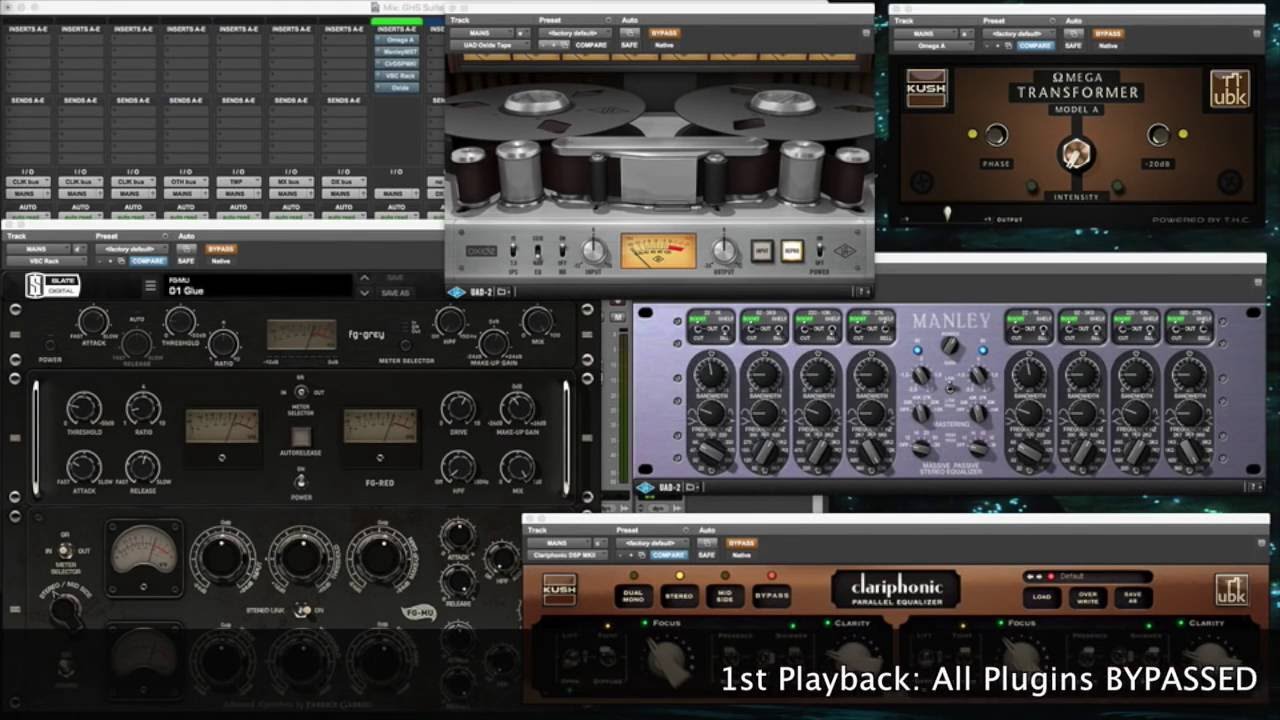Screen dimensions: 1280x720
Task: Go to next preset with down arrow in Slate rack
Action: 365,293
